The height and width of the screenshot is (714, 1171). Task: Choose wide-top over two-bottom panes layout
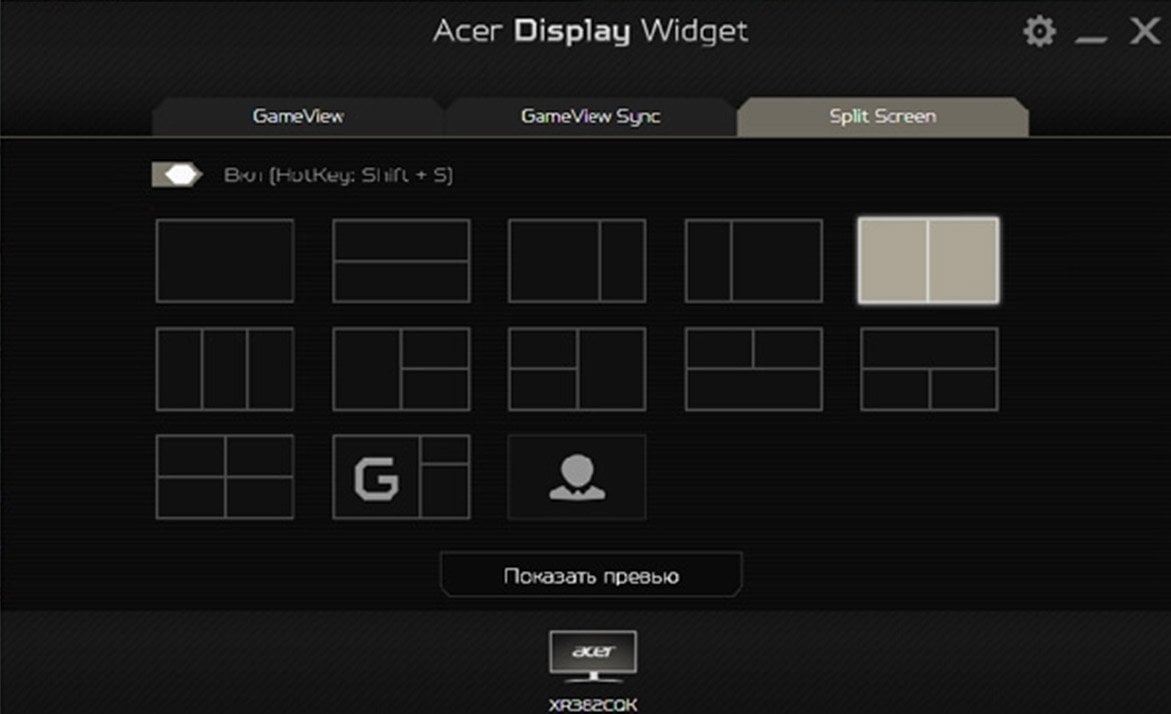point(929,369)
